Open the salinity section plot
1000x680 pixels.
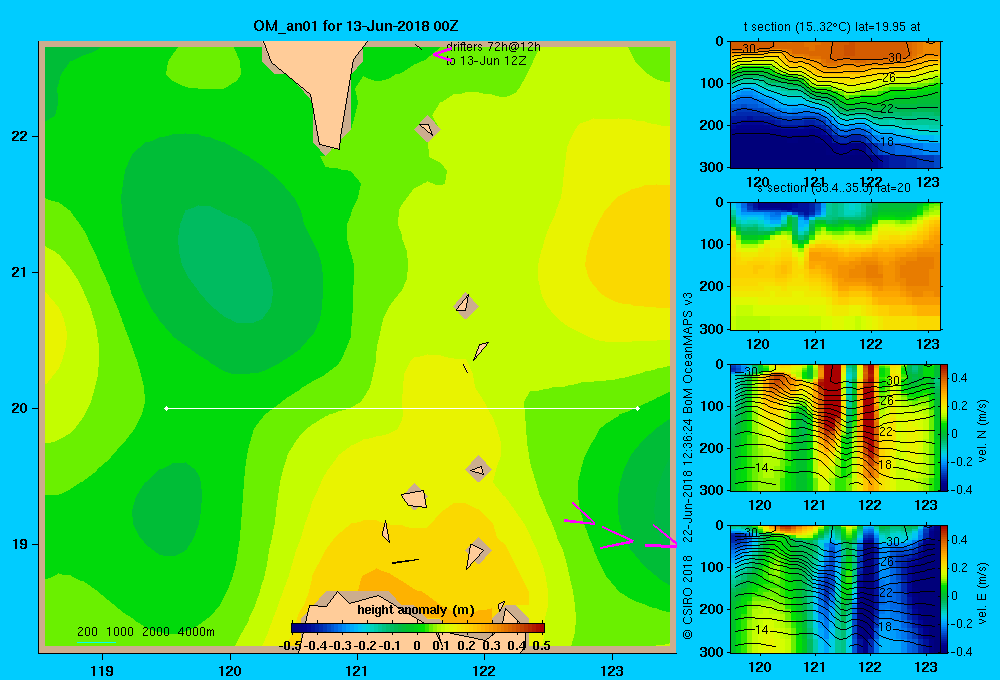tap(835, 265)
